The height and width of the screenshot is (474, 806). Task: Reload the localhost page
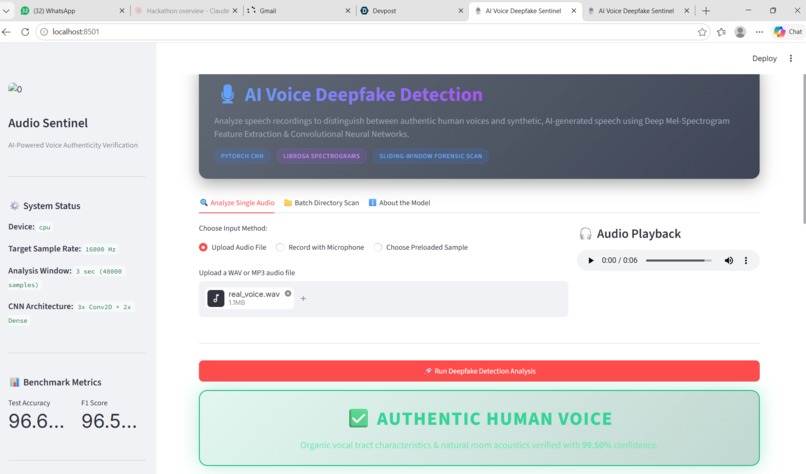25,32
